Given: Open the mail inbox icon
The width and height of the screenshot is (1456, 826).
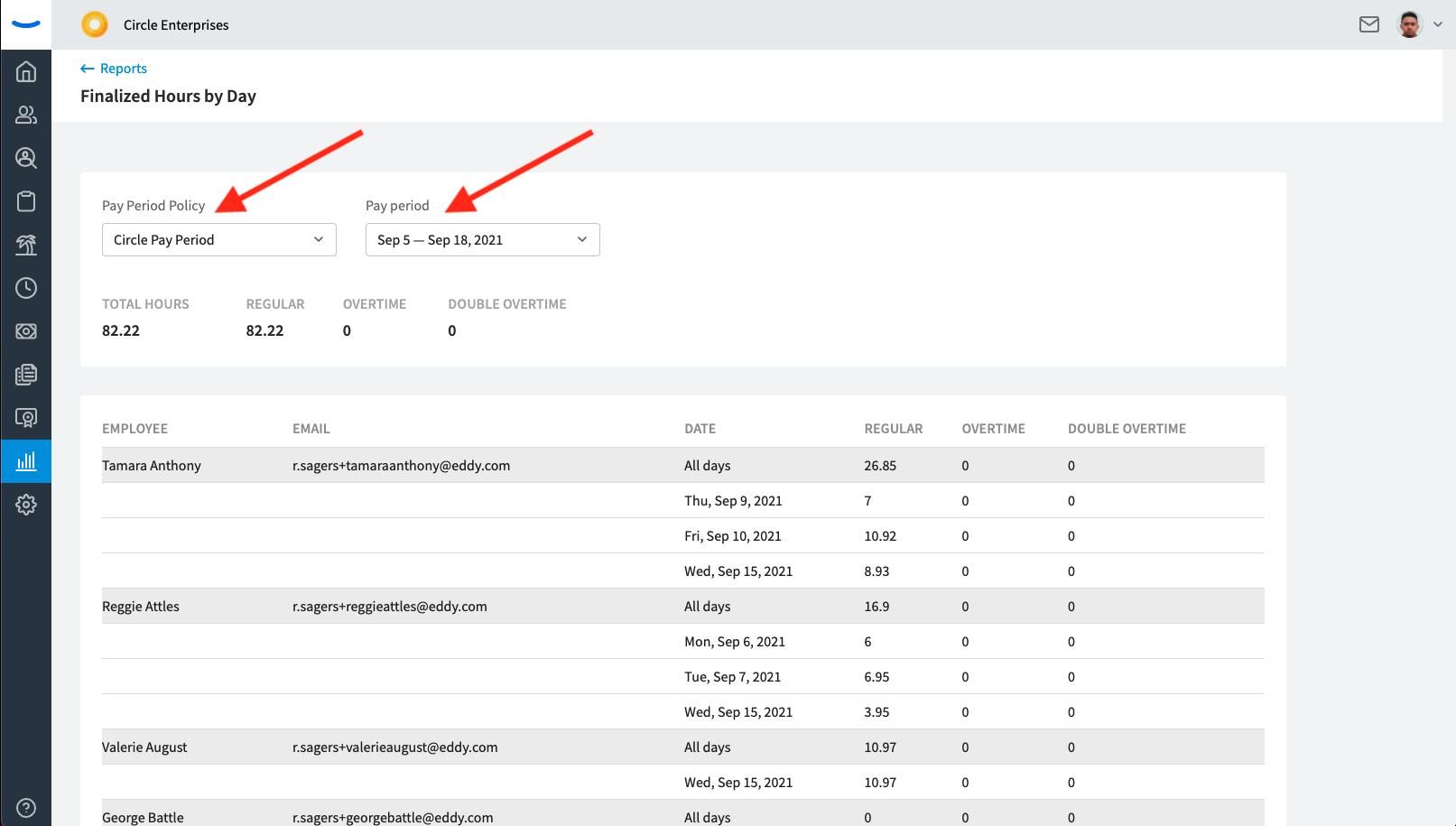Looking at the screenshot, I should 1369,24.
